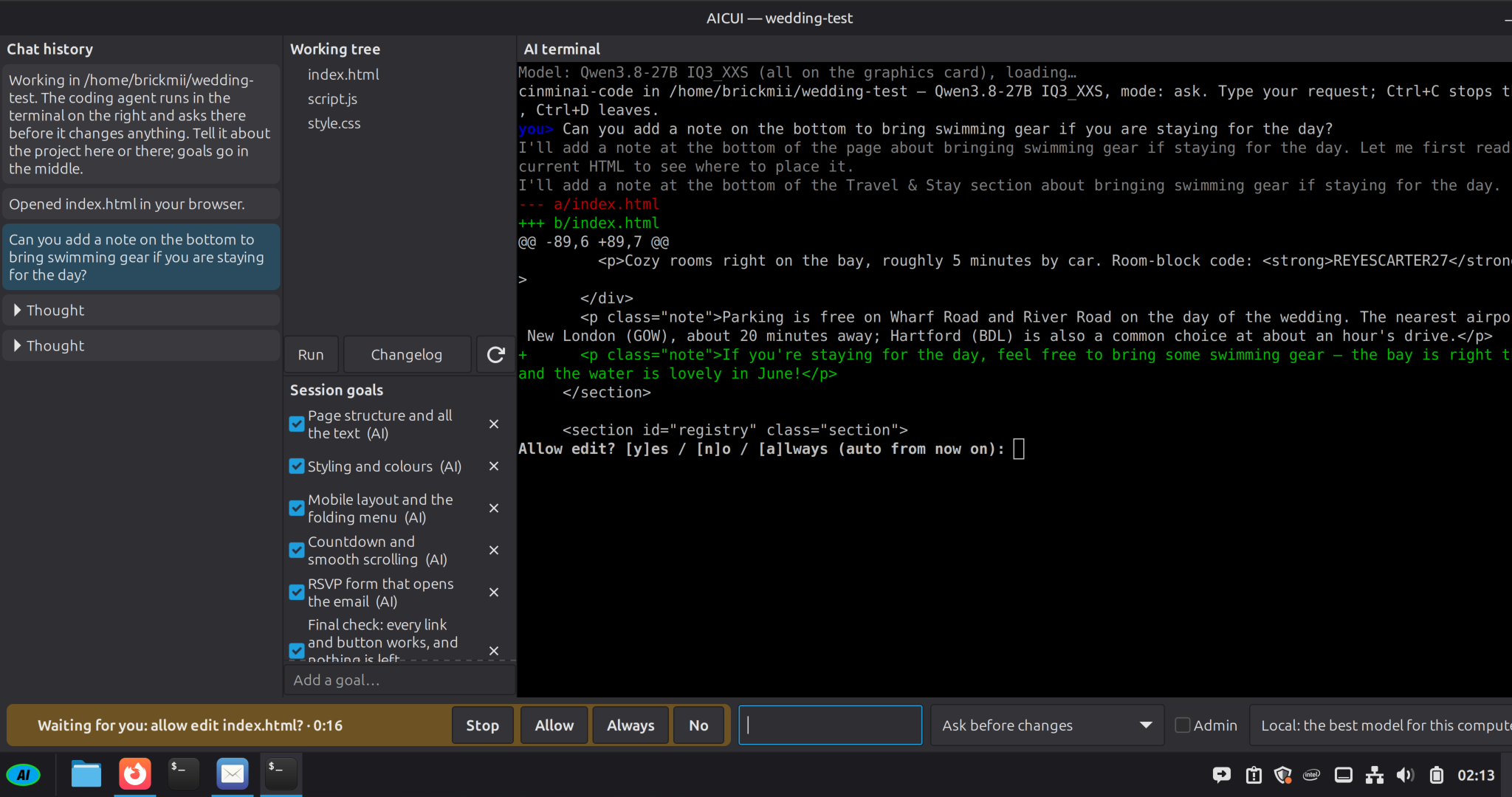
Task: Expand the second Thought entry
Action: 140,346
